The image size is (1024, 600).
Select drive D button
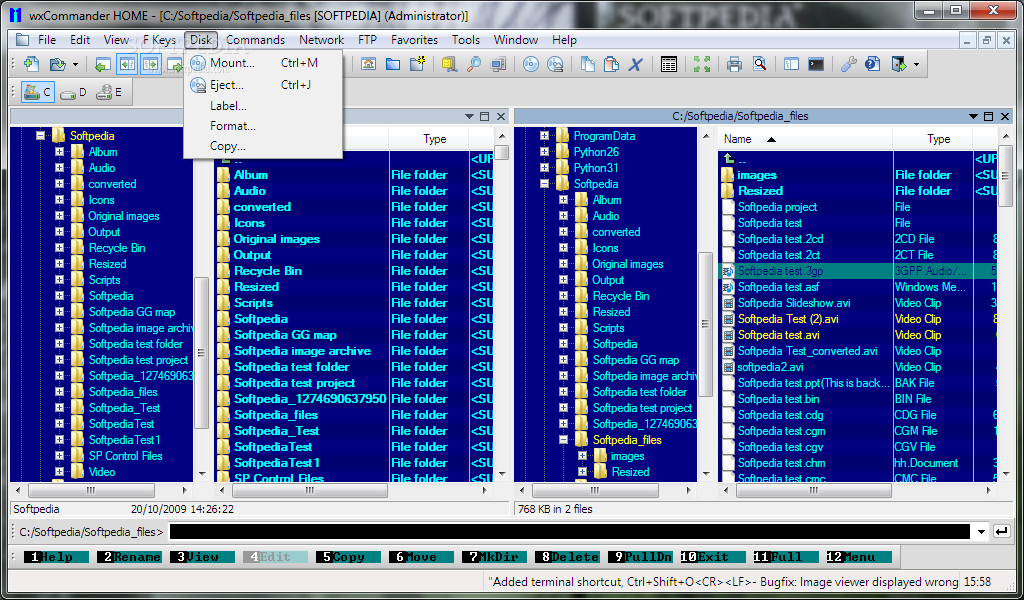click(x=72, y=93)
